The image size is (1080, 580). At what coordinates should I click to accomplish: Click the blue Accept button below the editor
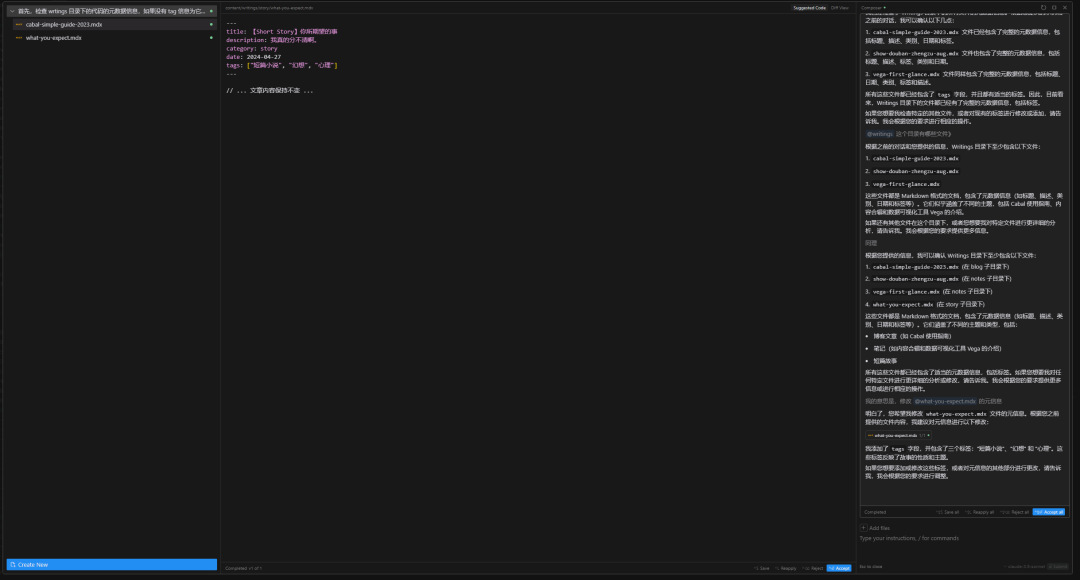[x=839, y=568]
